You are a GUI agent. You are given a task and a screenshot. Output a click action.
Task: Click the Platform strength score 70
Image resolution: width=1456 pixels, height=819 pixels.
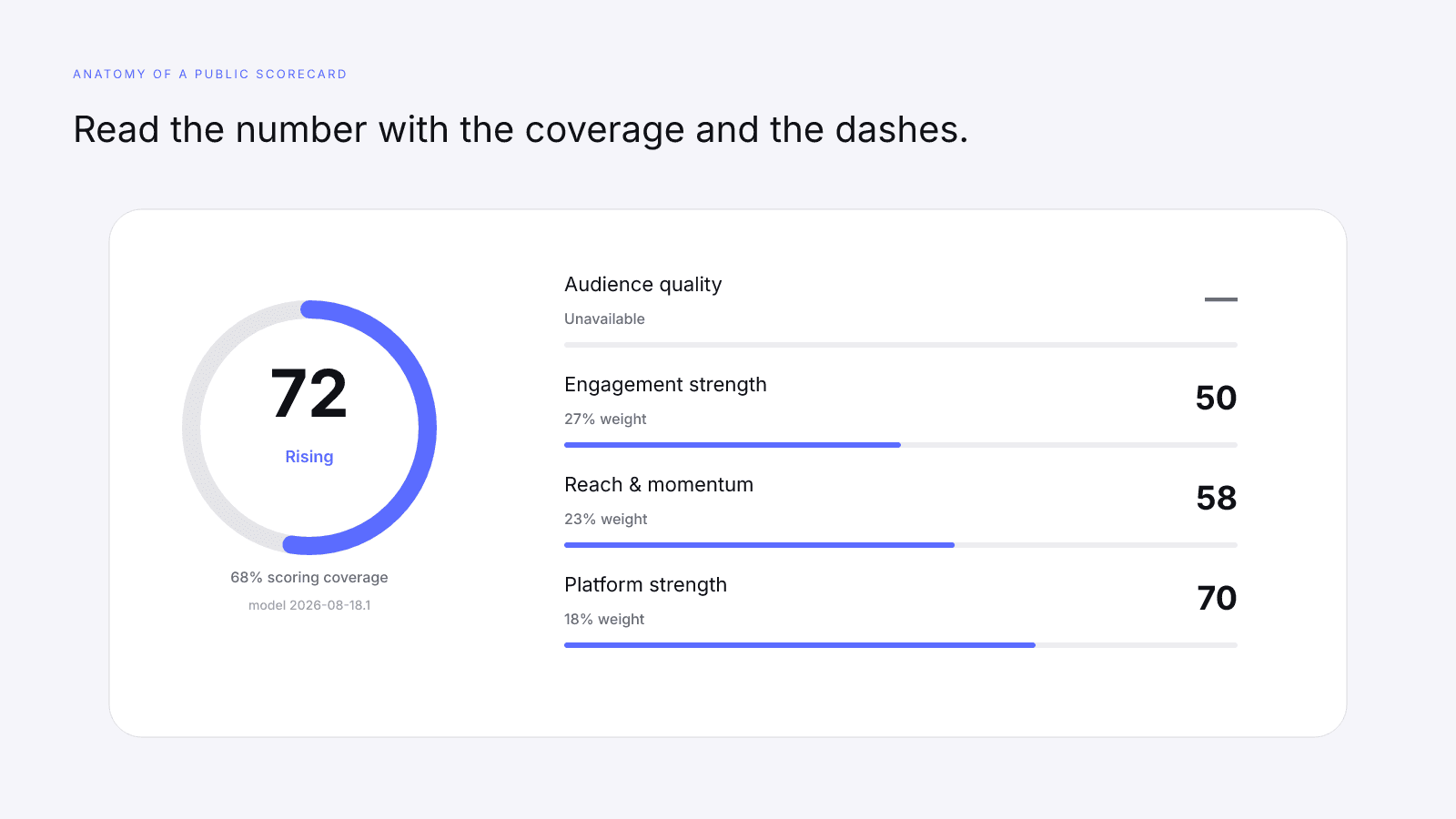point(1217,599)
